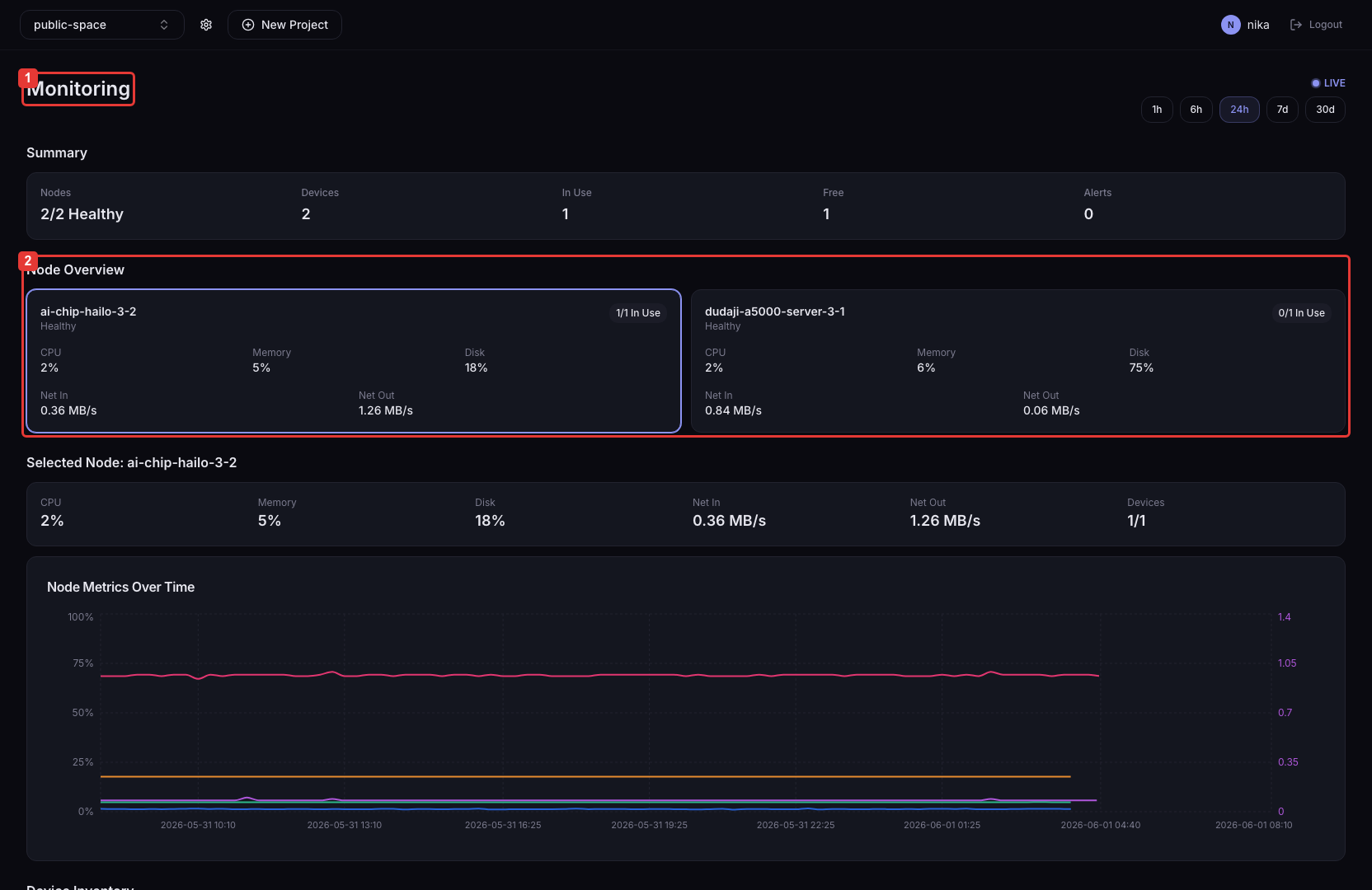
Task: Click the LIVE status indicator
Action: 1328,83
